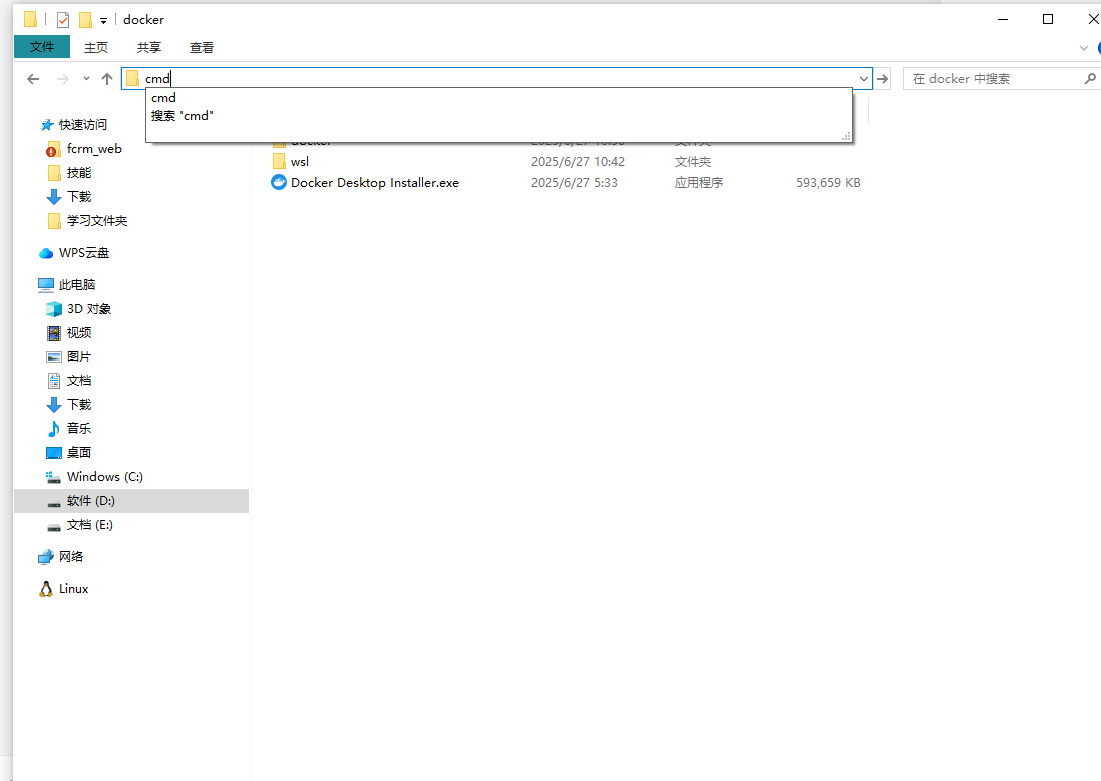
Task: Go forward with the right arrow button
Action: pos(62,79)
